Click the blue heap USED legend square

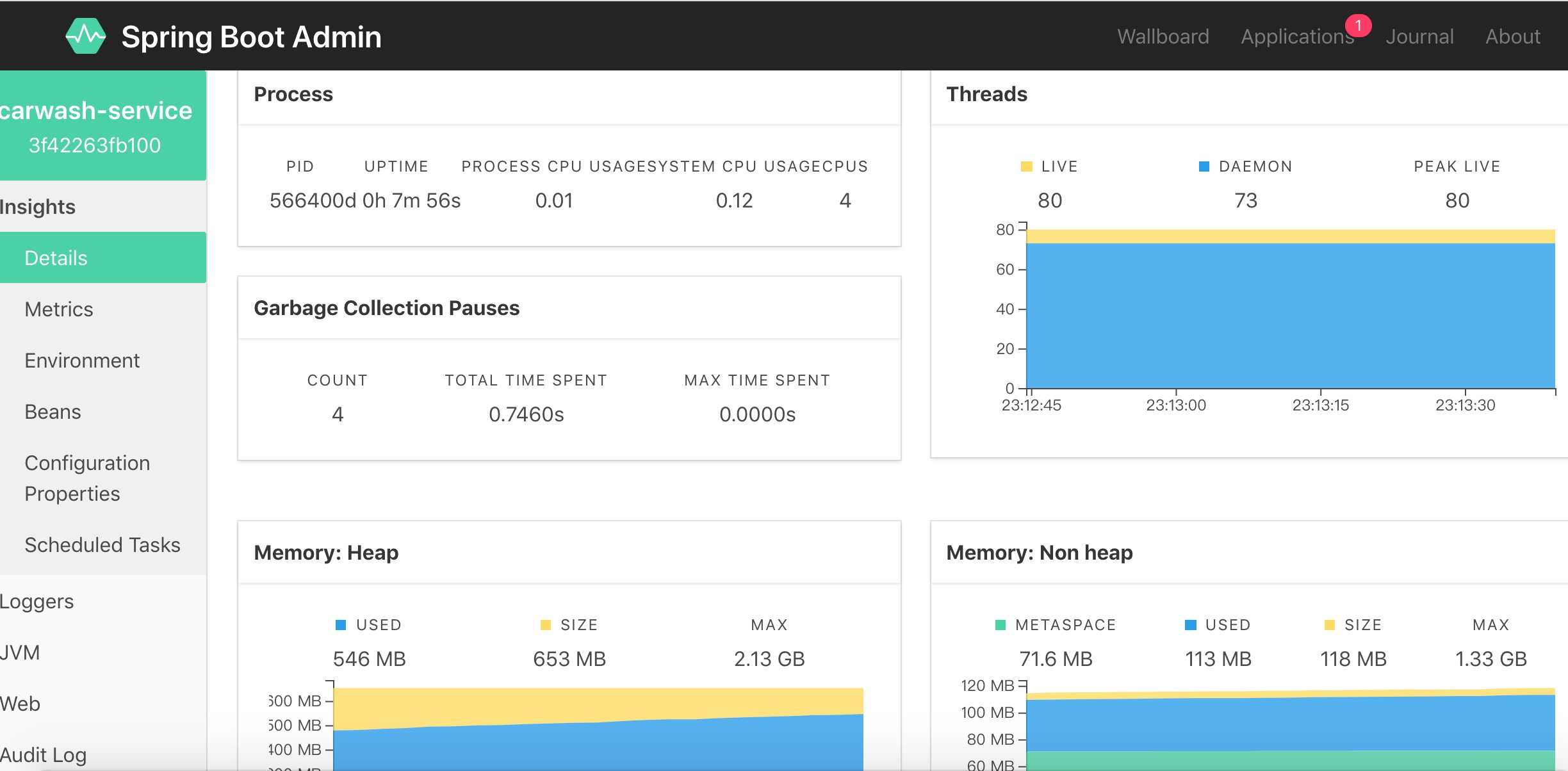coord(341,625)
